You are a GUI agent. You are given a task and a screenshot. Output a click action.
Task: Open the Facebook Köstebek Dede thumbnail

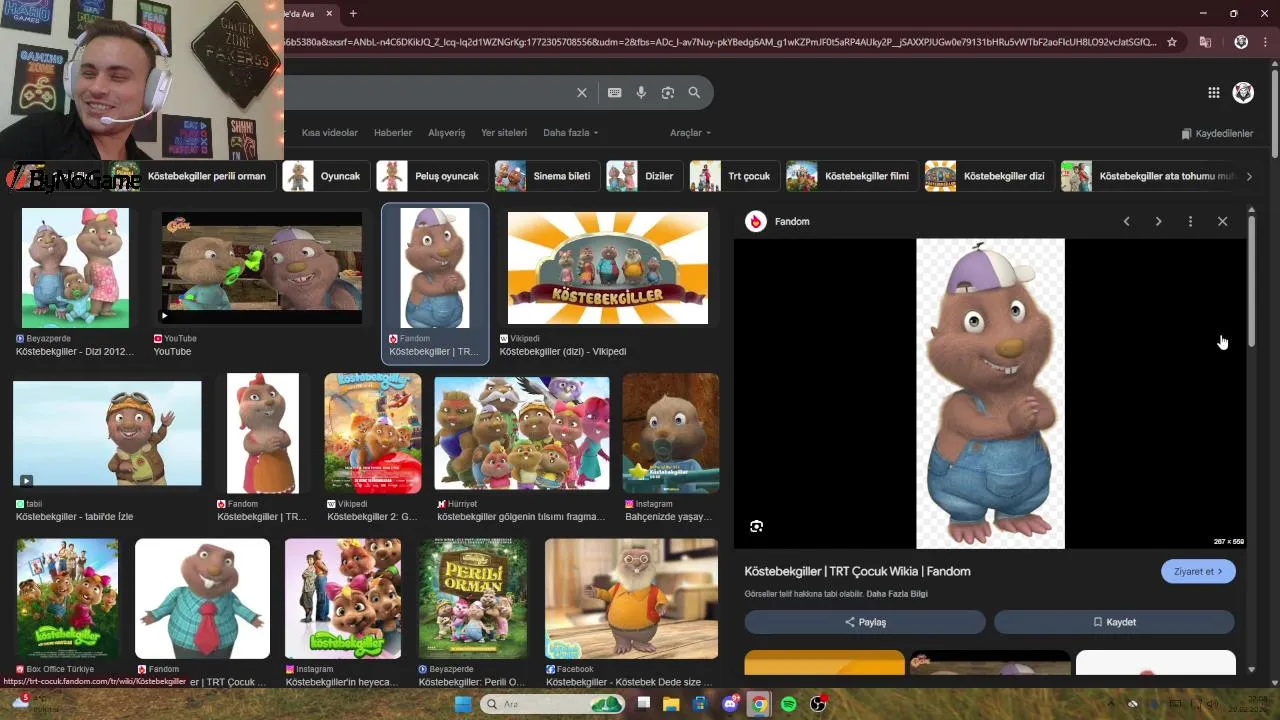point(631,599)
